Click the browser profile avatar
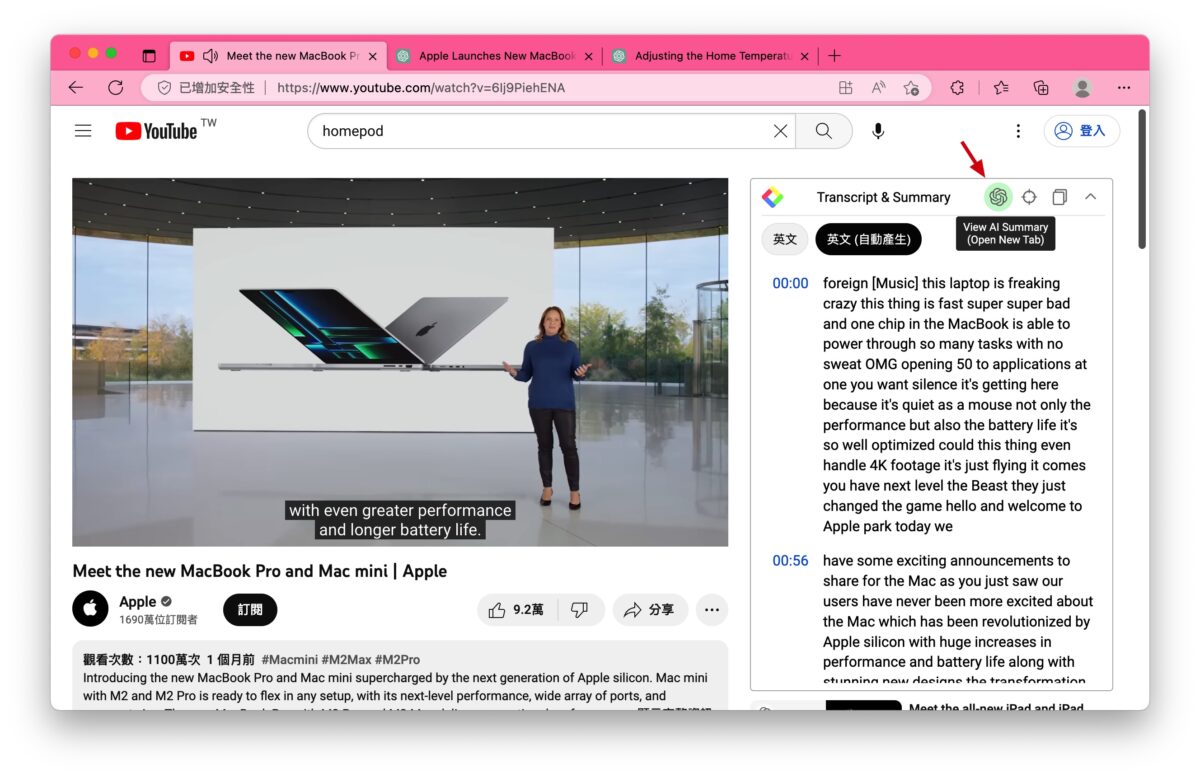Viewport: 1200px width, 777px height. [x=1082, y=88]
